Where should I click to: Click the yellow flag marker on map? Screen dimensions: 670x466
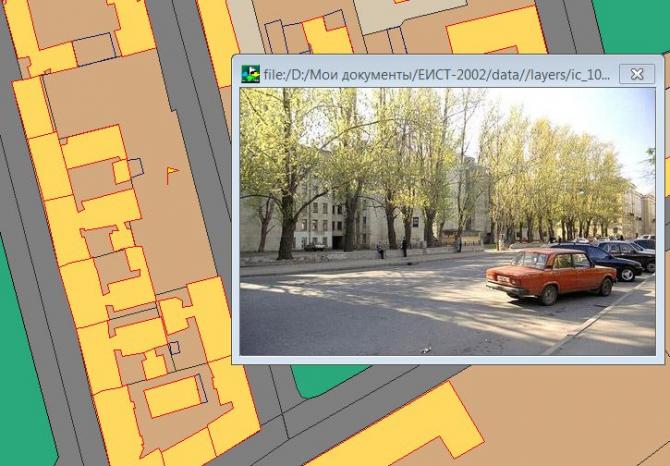click(172, 175)
